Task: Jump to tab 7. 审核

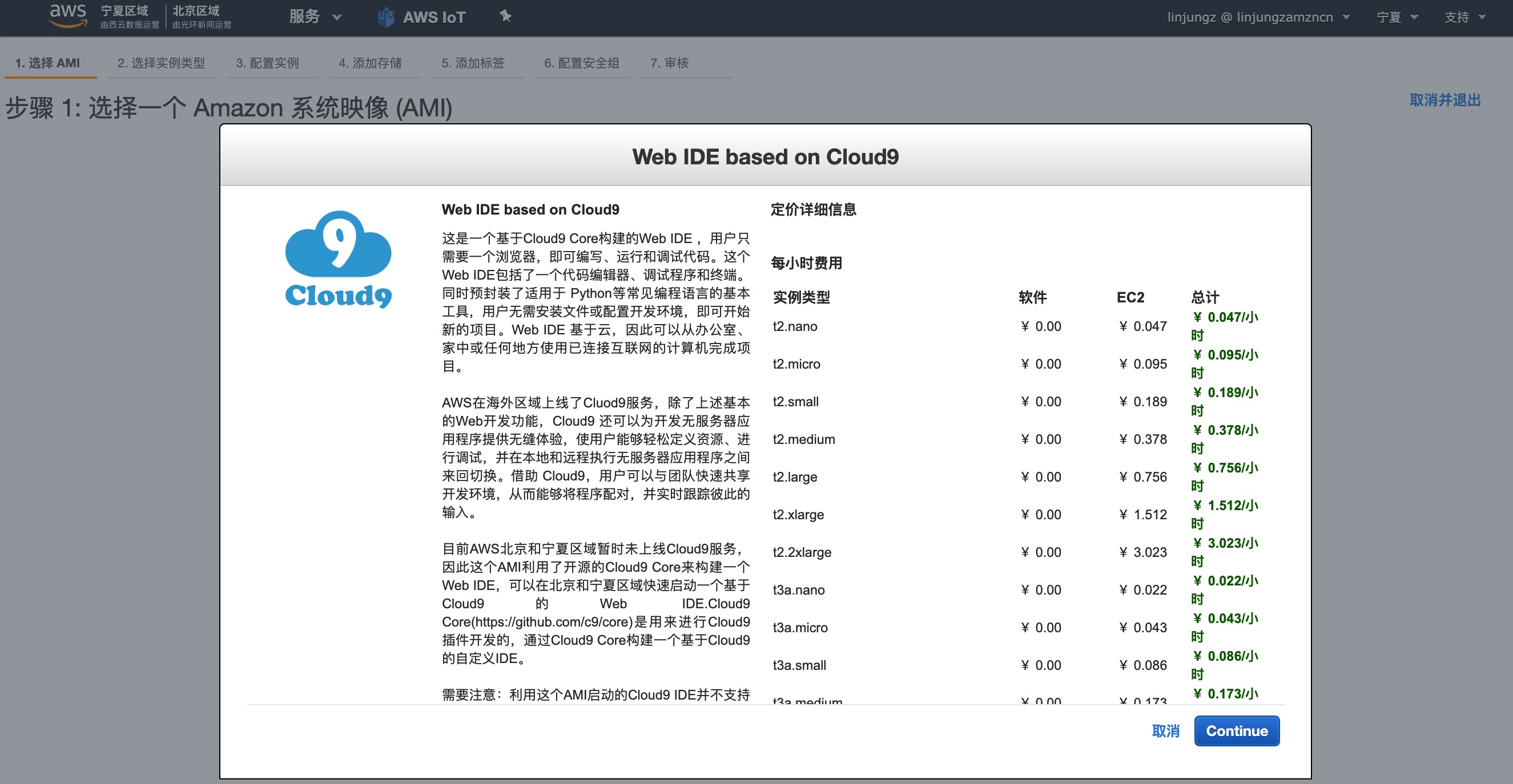Action: coord(669,63)
